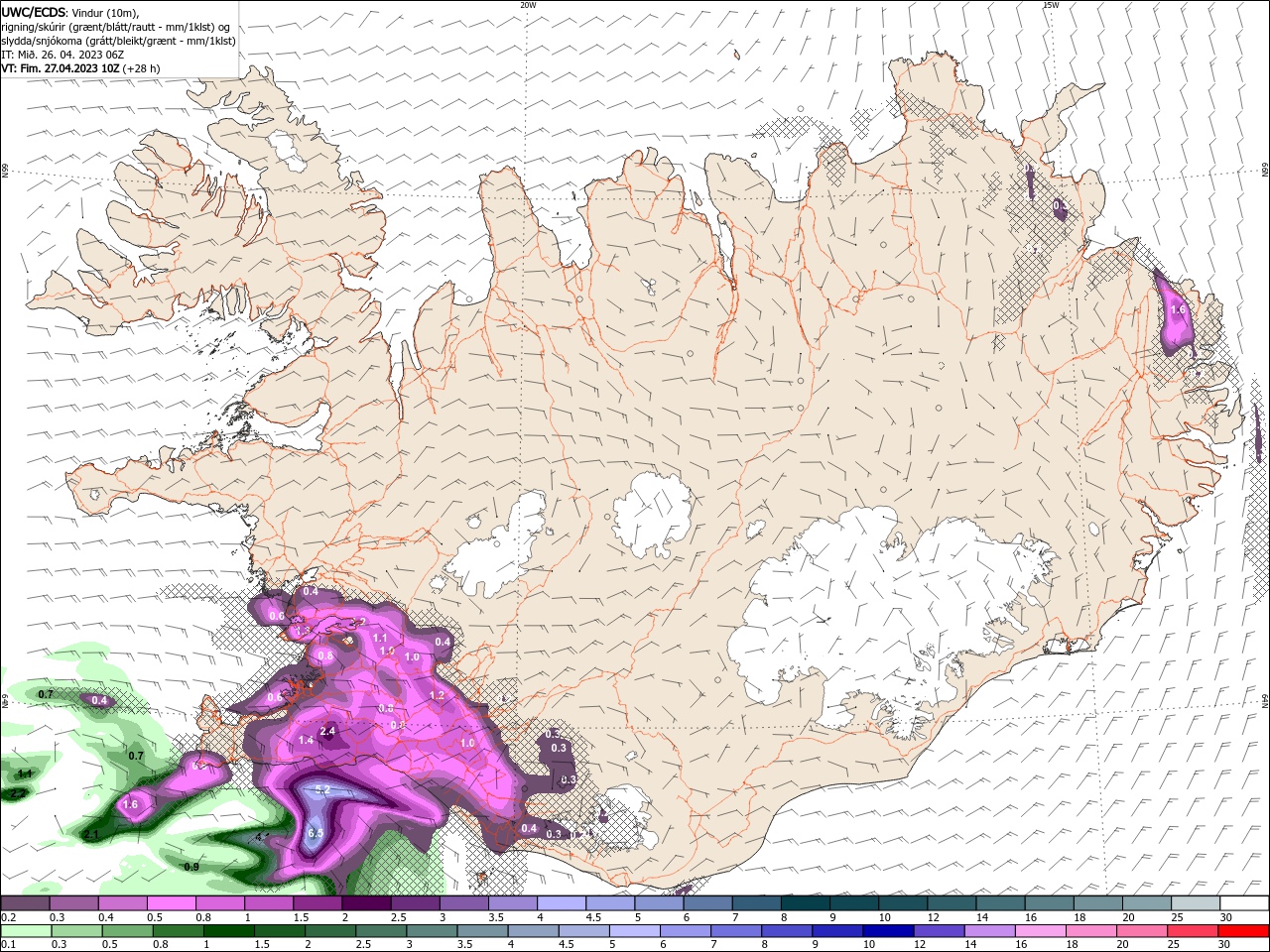Pick the bright pink swatch at snow 0.5

171,903
